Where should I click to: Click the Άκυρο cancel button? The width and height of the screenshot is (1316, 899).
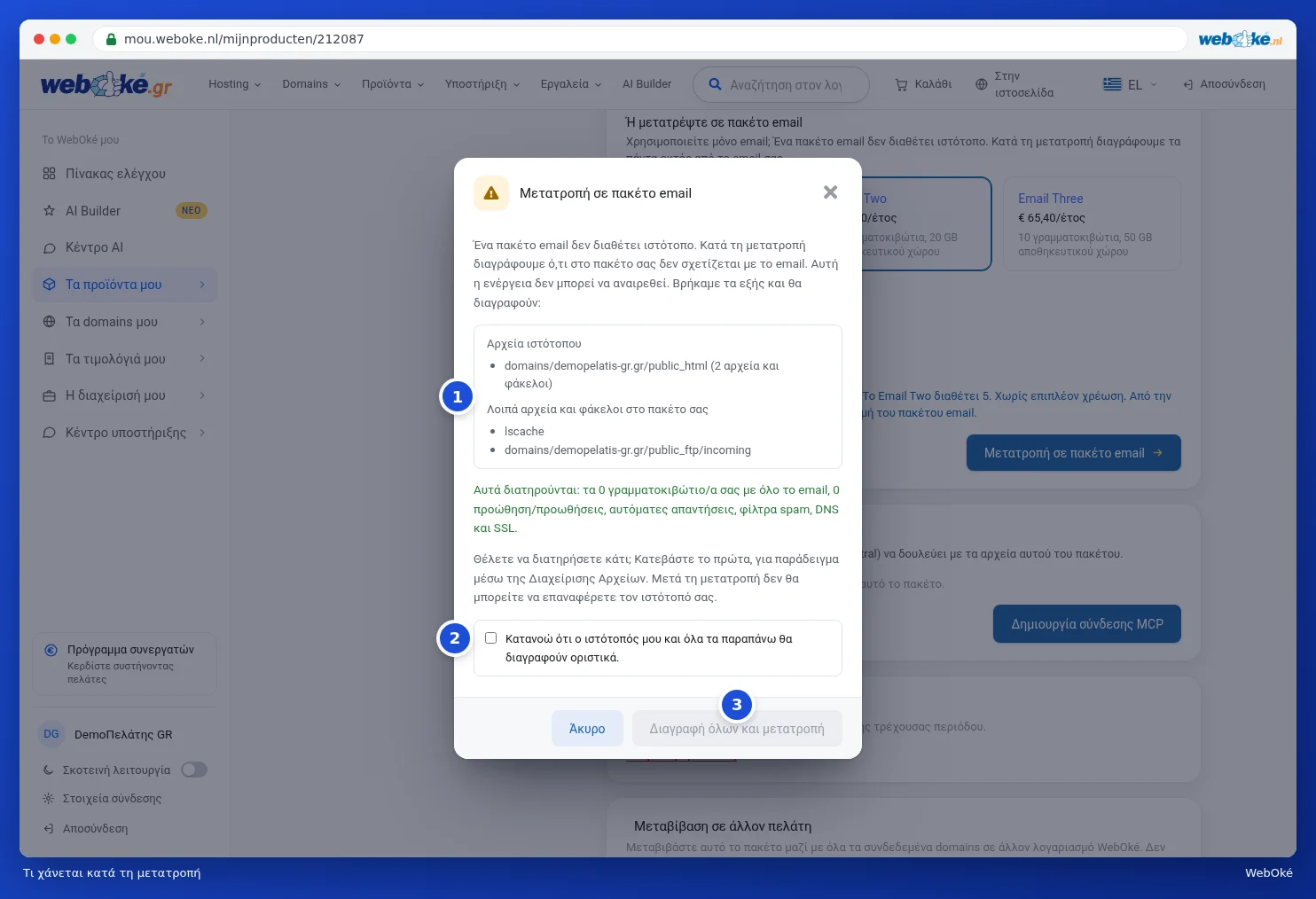click(587, 729)
